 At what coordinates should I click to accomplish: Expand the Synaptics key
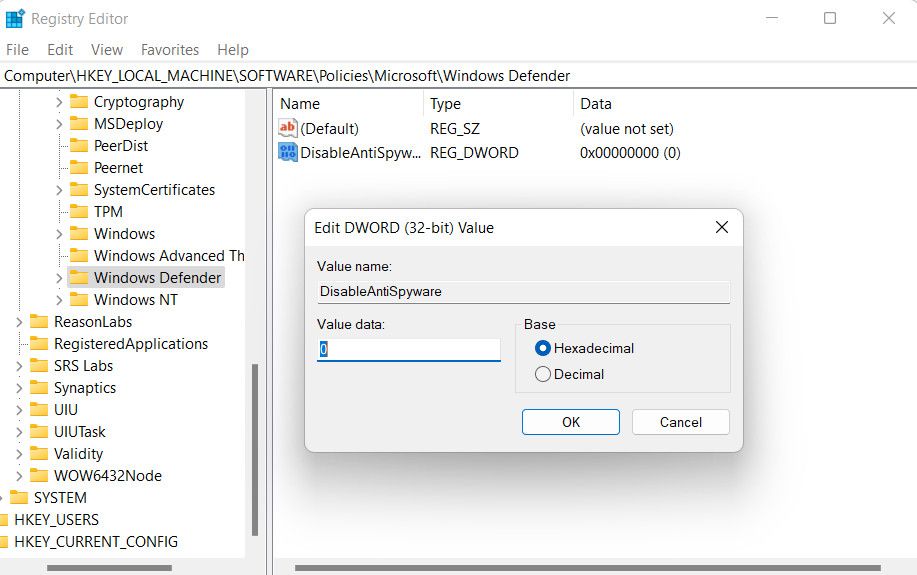[19, 388]
